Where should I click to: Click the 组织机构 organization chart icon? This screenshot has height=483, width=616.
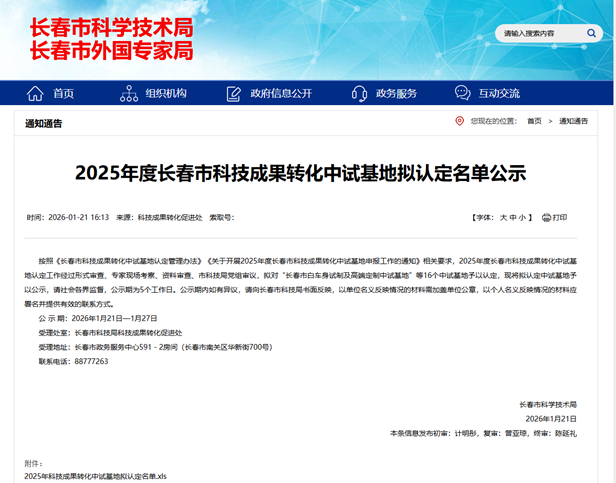(128, 93)
